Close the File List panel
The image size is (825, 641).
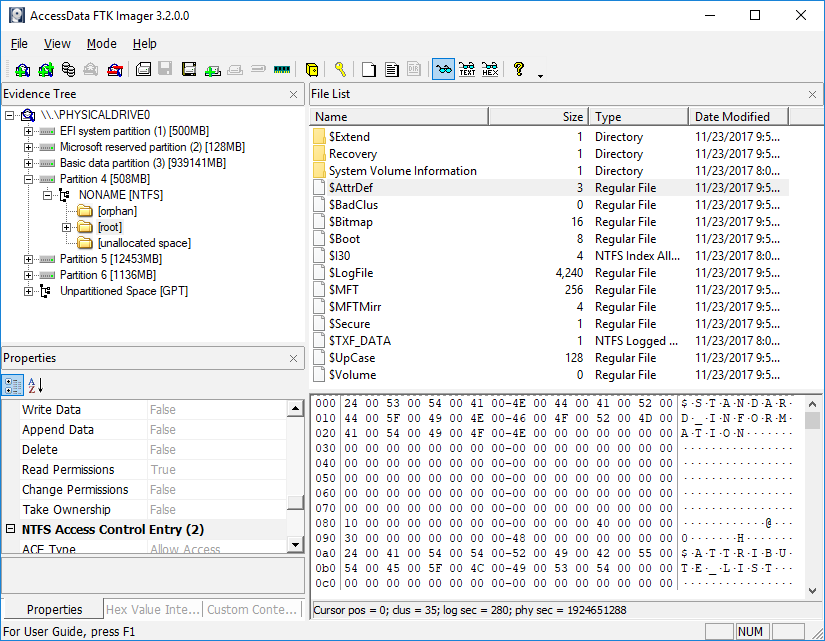[812, 95]
